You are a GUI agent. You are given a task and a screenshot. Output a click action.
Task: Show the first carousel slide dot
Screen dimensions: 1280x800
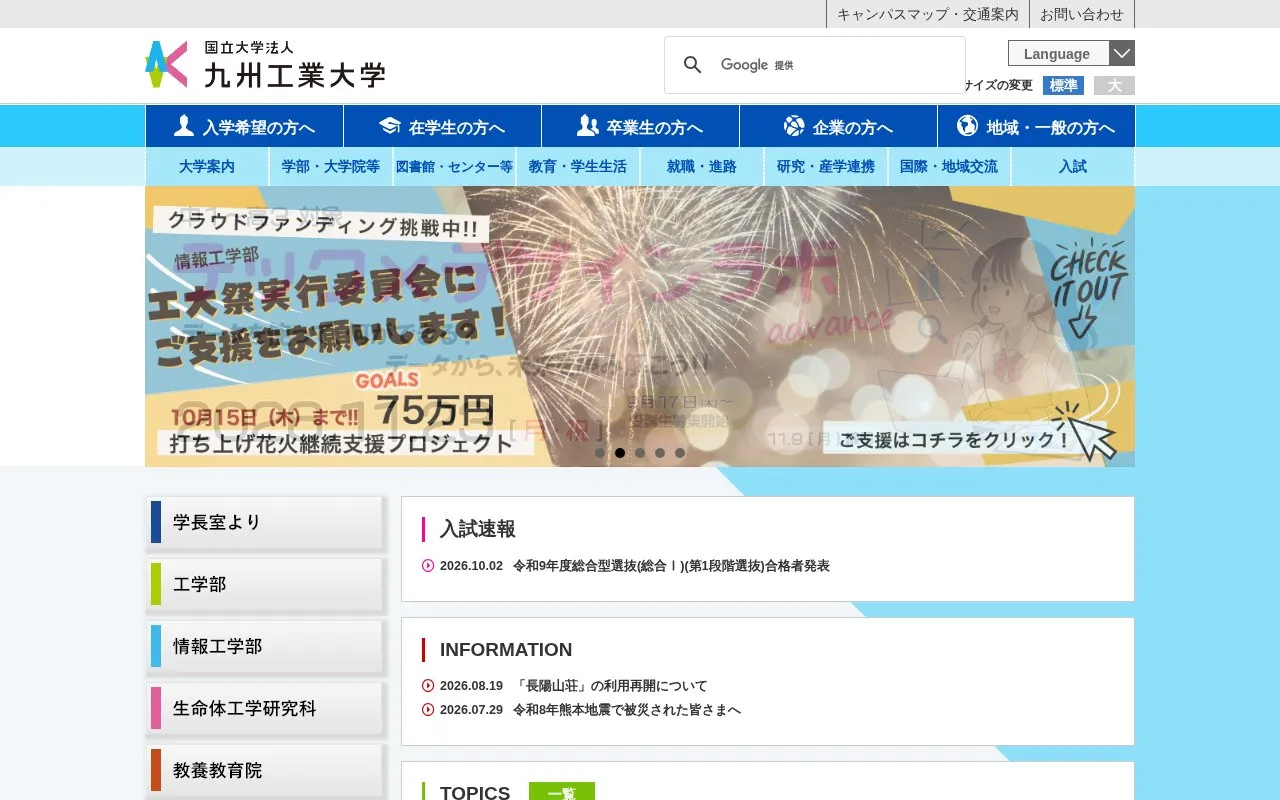point(600,453)
